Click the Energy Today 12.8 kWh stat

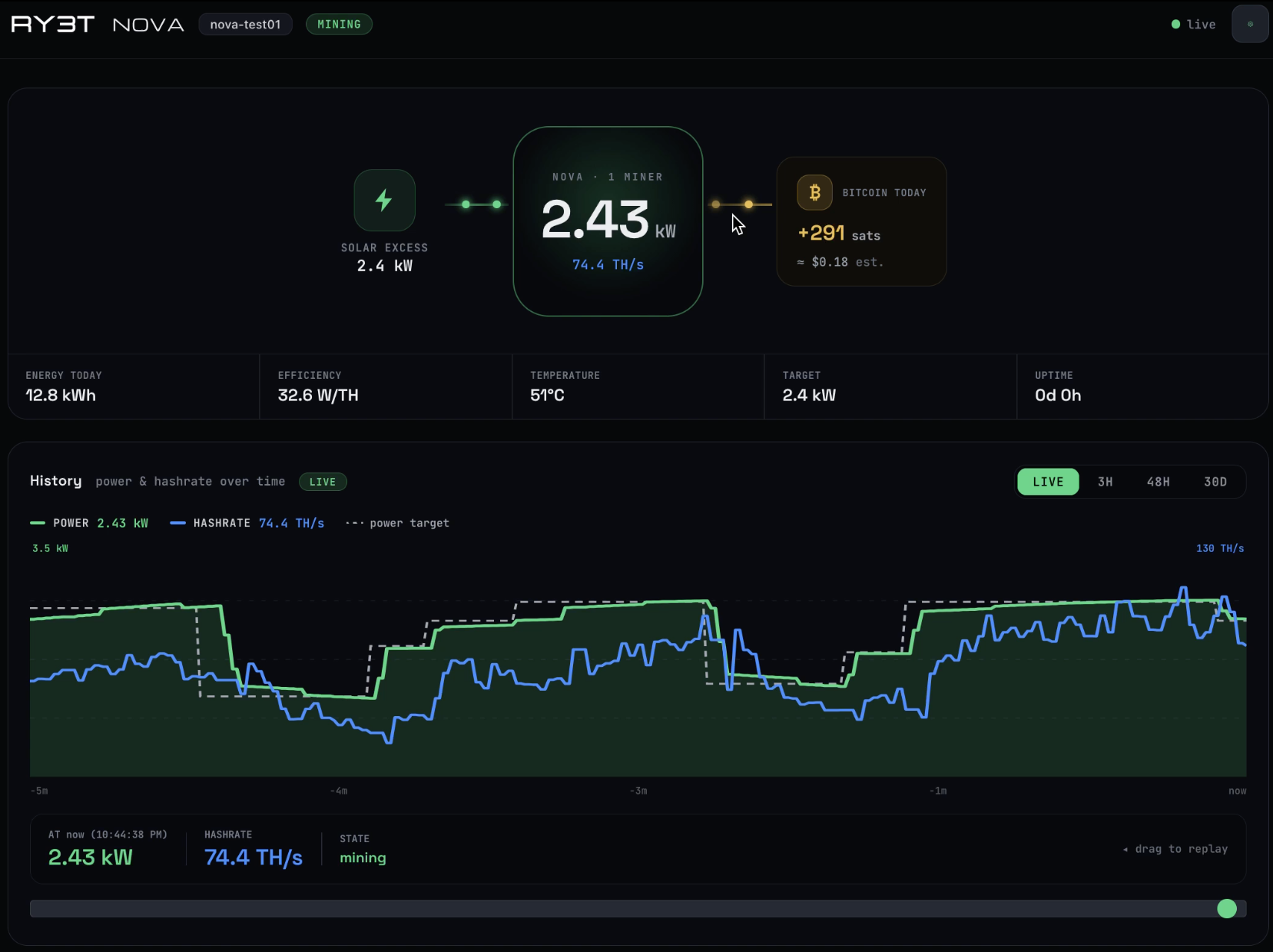134,386
